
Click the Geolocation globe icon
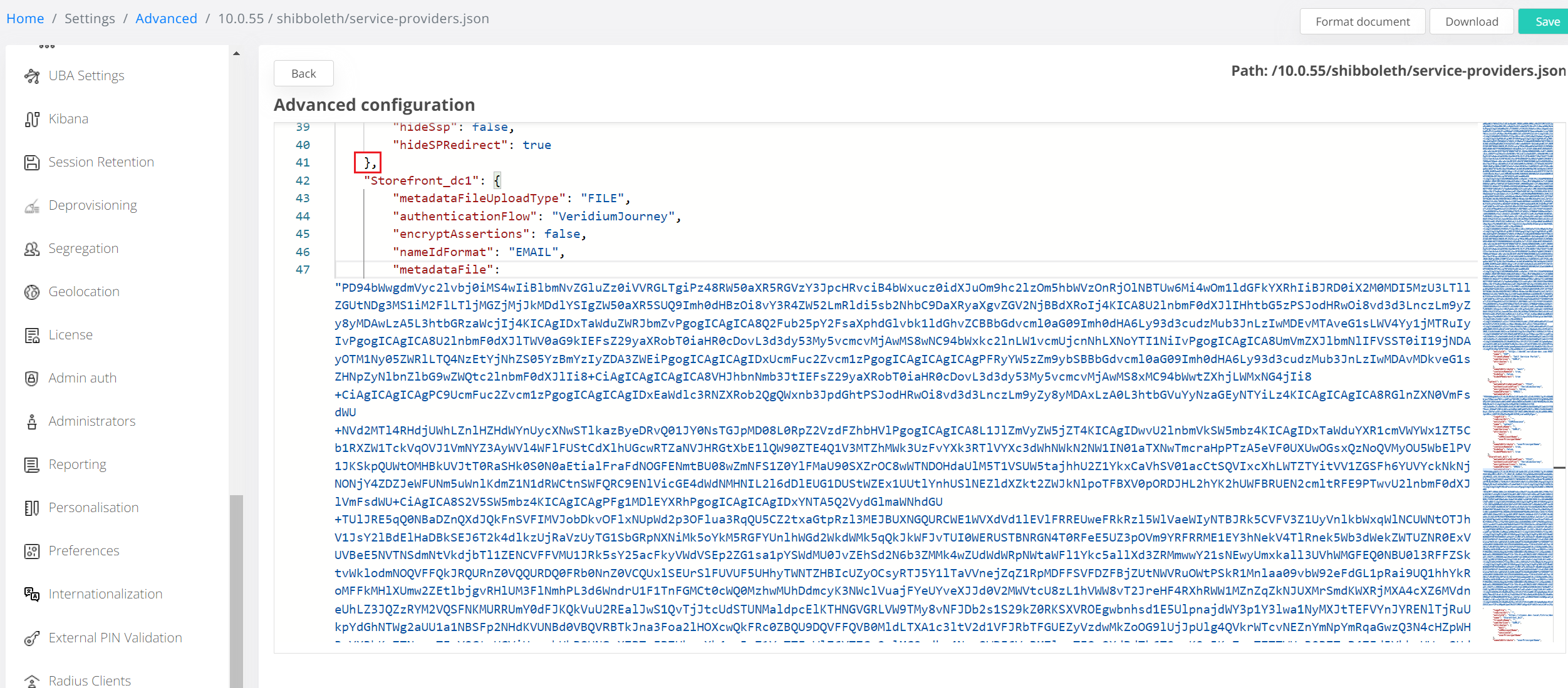point(32,292)
